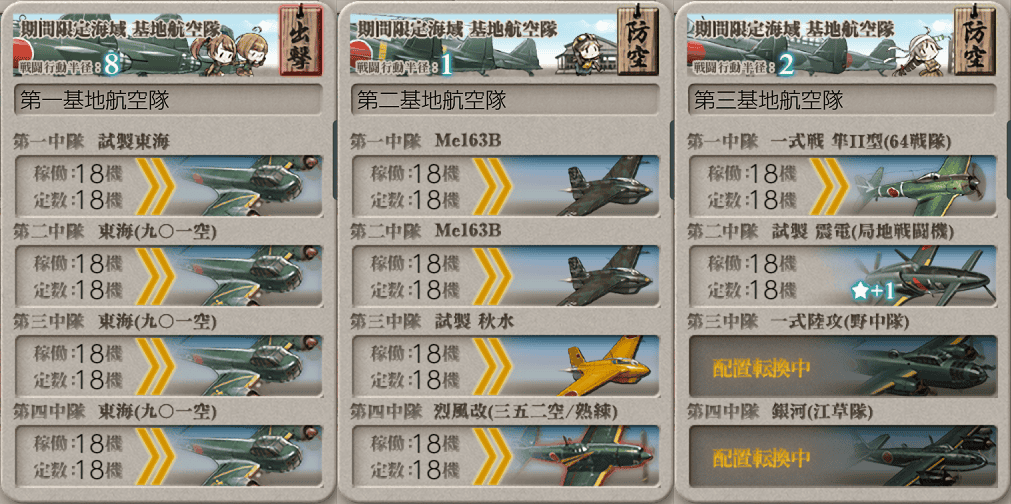The height and width of the screenshot is (504, 1011).
Task: Toggle the 出撃 sortie tag on first air base
Action: pos(300,39)
